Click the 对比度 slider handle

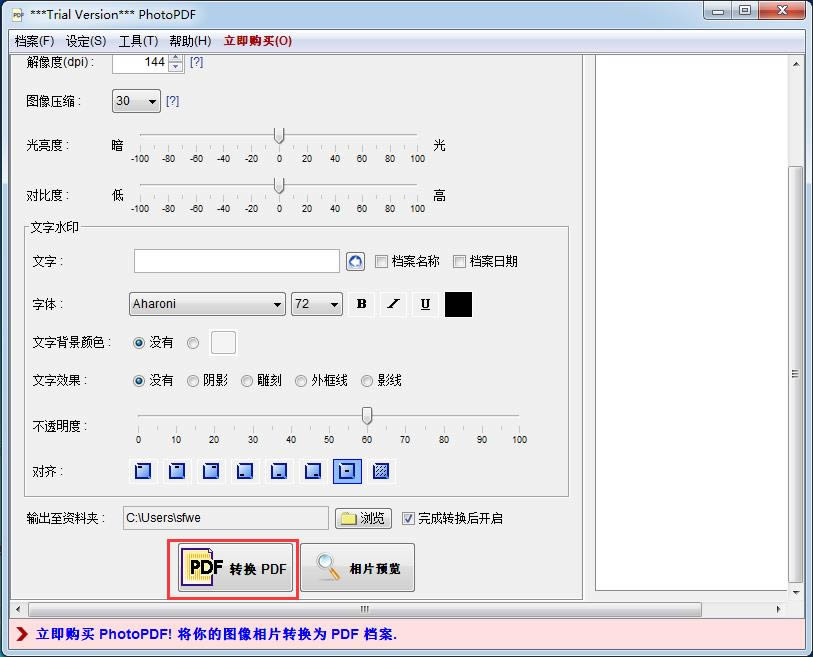tap(279, 186)
